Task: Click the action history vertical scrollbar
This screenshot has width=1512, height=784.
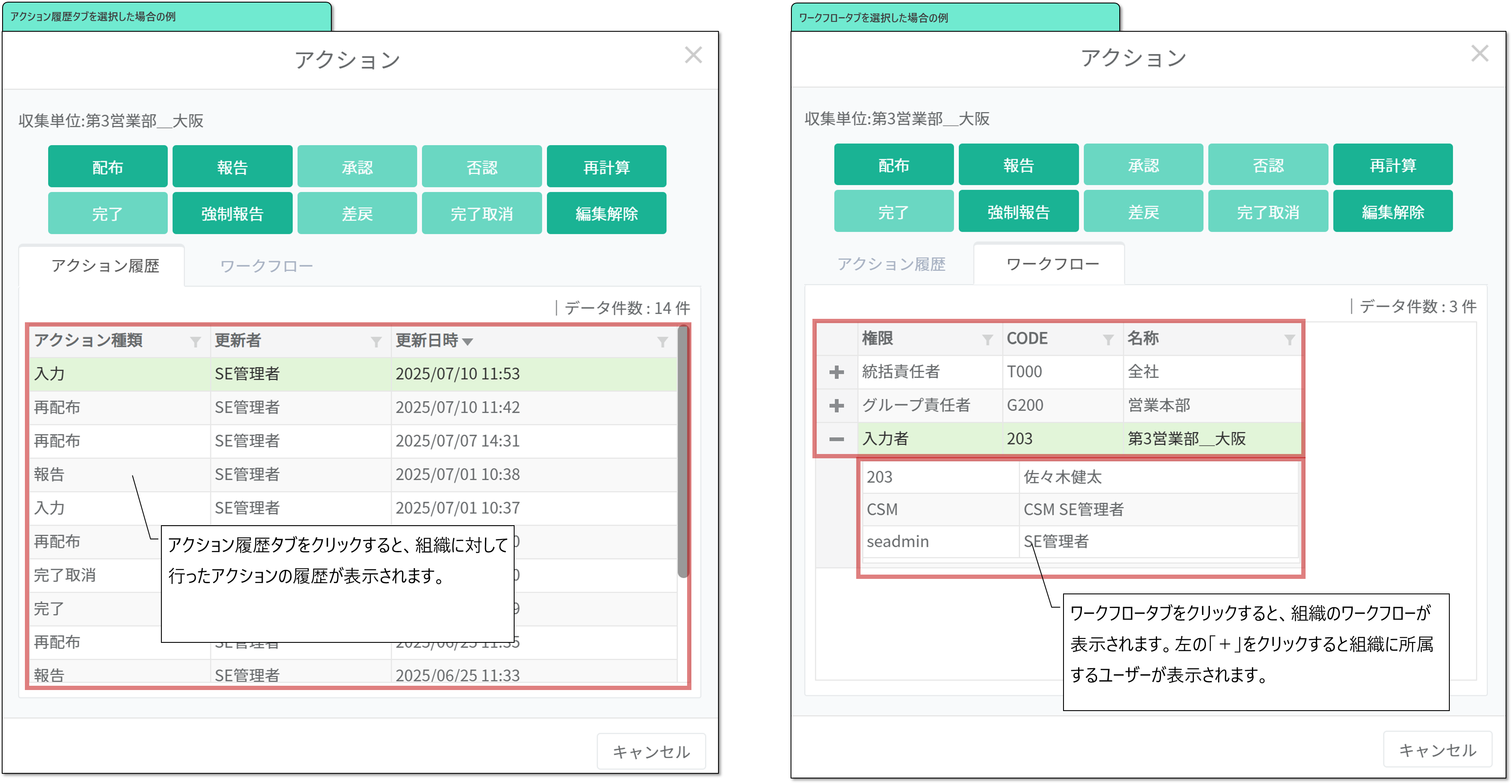Action: tap(683, 452)
